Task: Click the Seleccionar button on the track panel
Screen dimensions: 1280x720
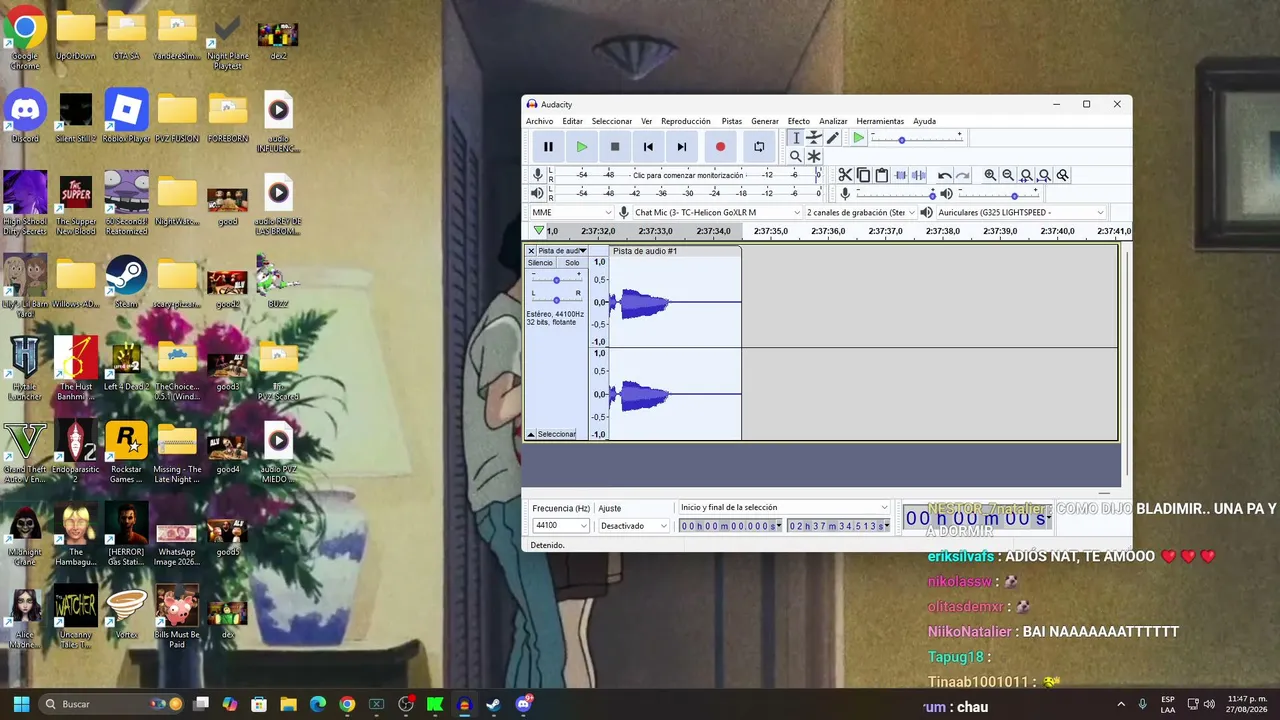Action: pos(557,434)
